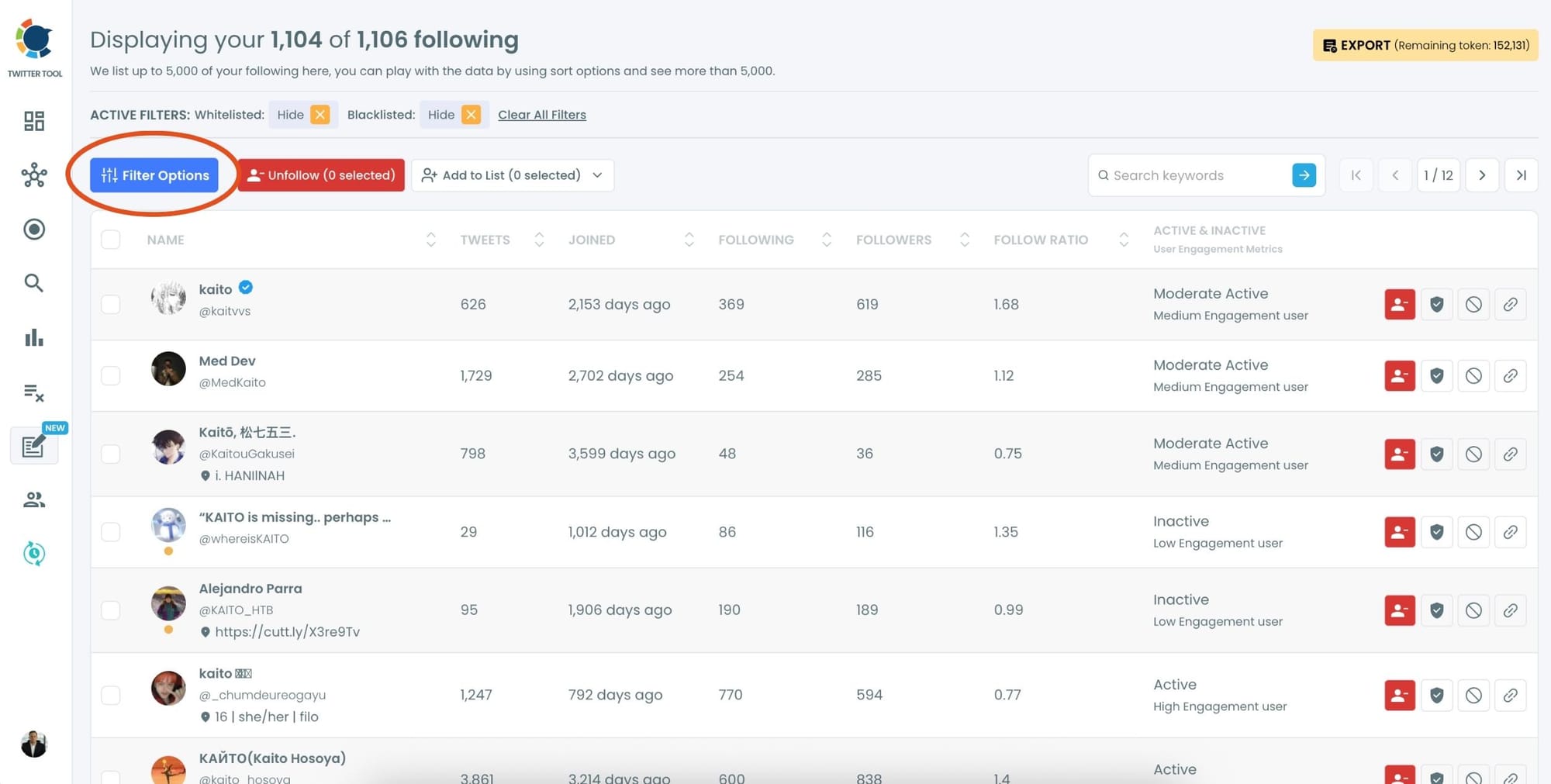This screenshot has height=784, width=1551.
Task: Sort table by Follow Ratio column arrows
Action: tap(1124, 240)
